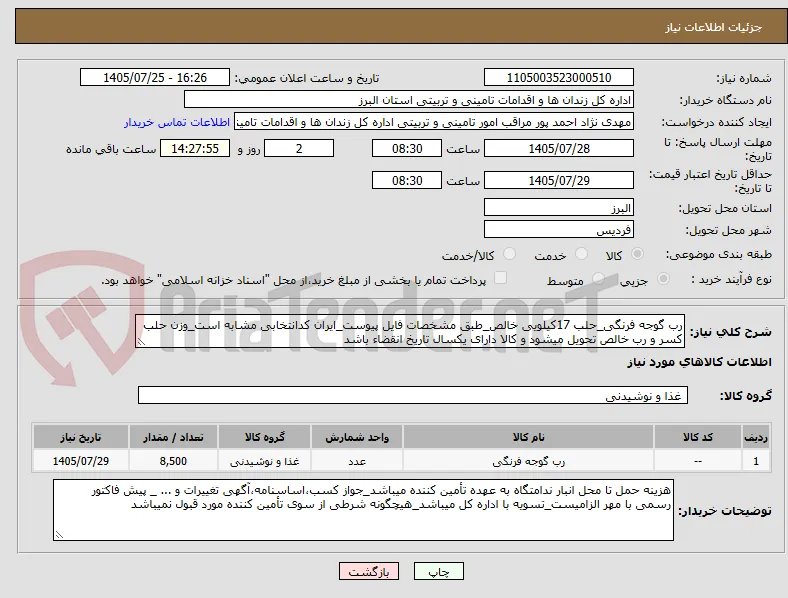Click the تعداد / مقدار column header
This screenshot has width=788, height=598.
click(x=173, y=437)
